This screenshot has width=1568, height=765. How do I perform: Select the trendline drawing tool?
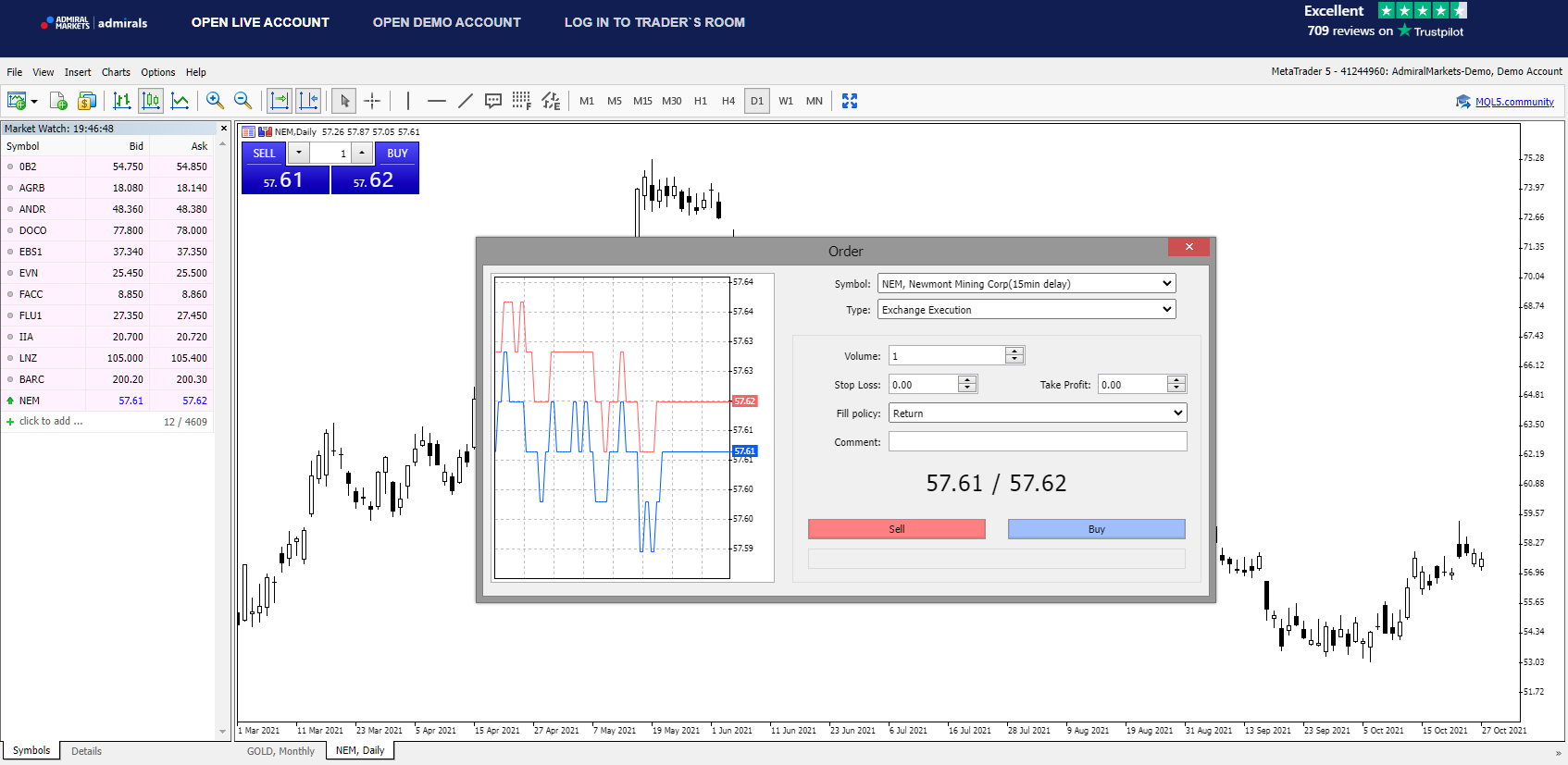[466, 101]
